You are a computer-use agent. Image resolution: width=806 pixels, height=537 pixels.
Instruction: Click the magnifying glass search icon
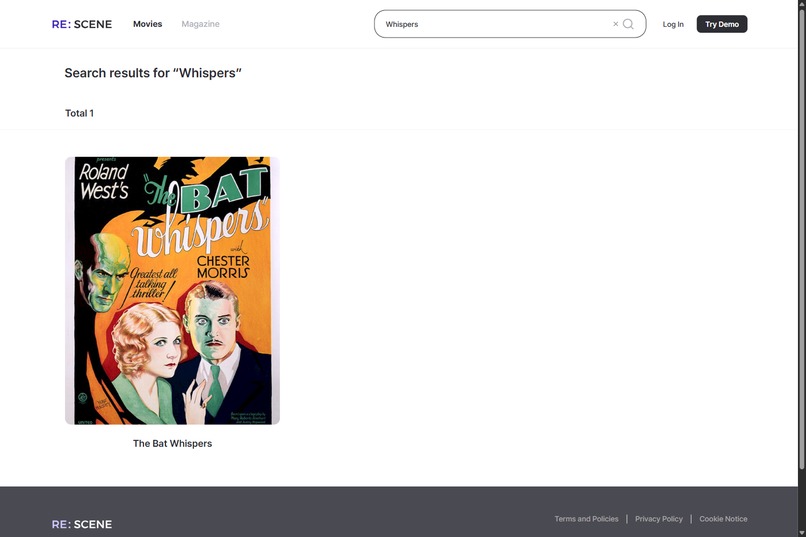tap(628, 24)
